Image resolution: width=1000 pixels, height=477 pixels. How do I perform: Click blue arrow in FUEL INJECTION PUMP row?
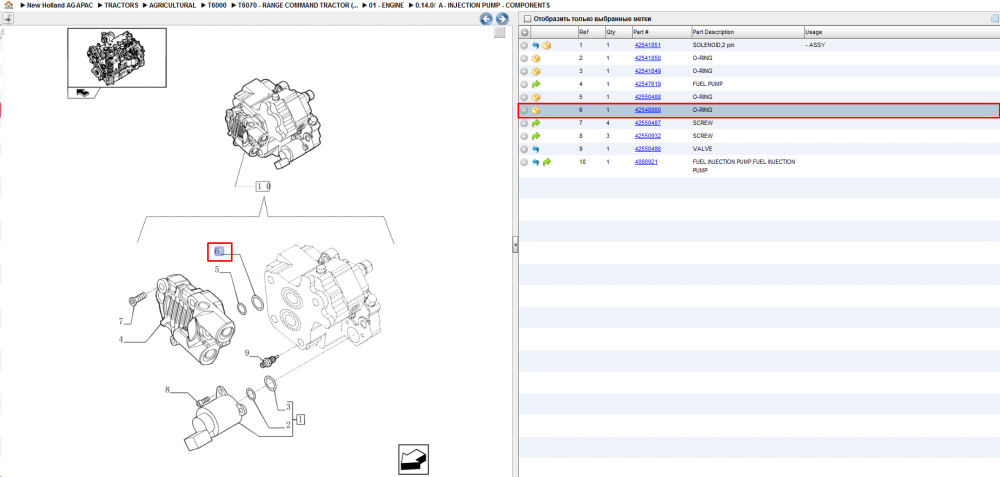pos(536,162)
